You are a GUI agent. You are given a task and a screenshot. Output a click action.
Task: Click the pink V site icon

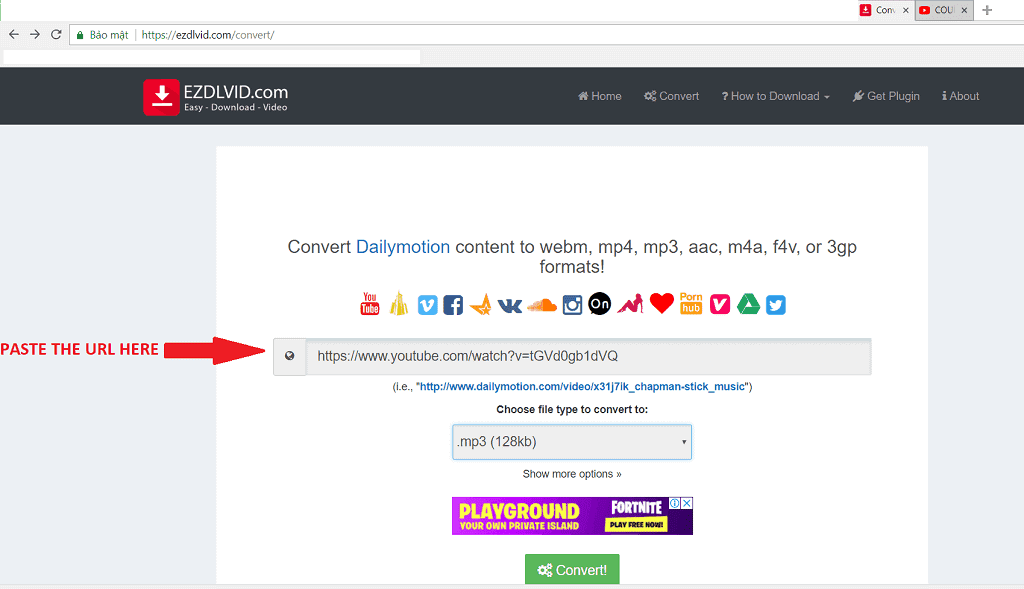click(720, 304)
